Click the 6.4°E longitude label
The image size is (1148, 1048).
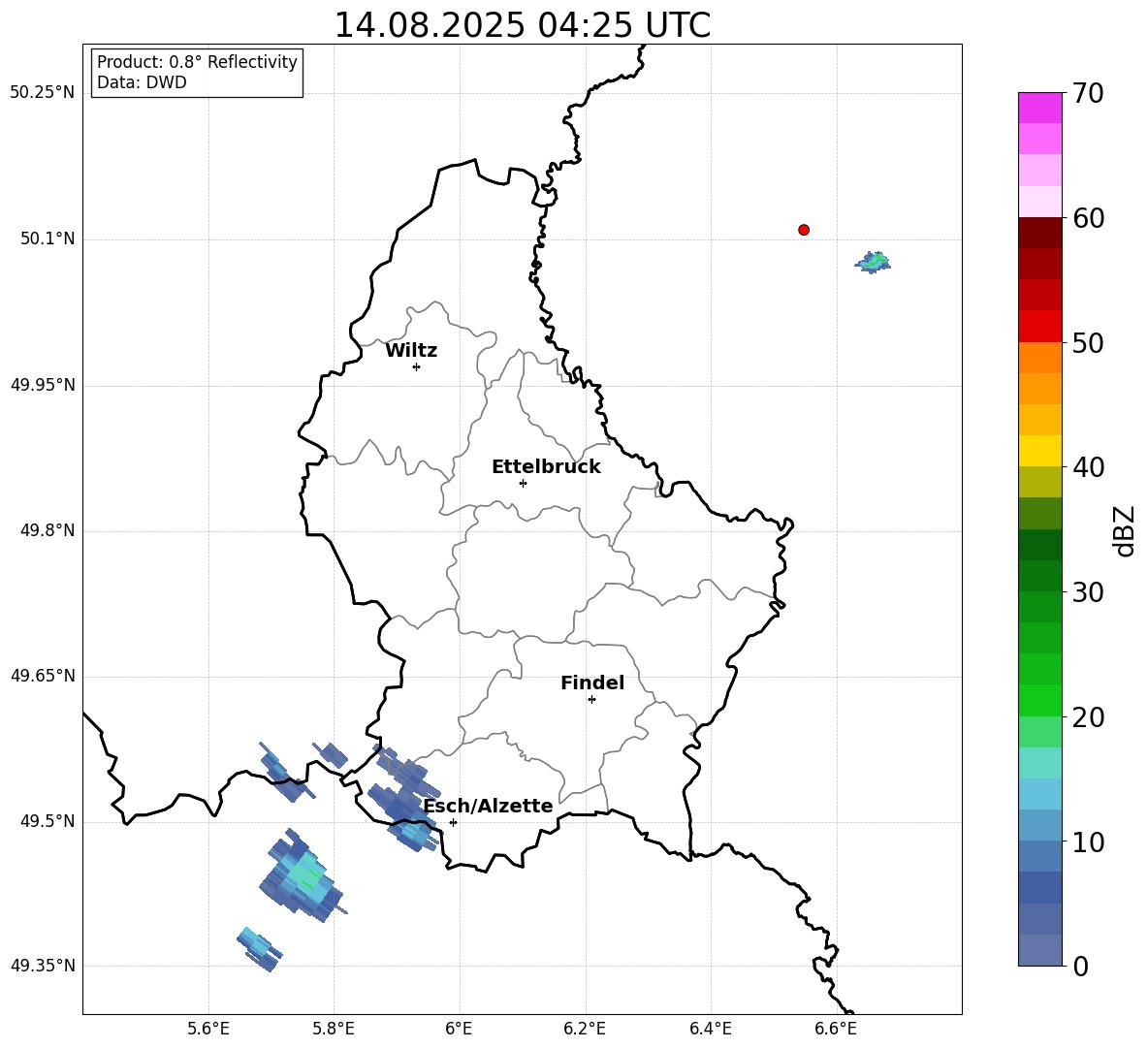[710, 1029]
